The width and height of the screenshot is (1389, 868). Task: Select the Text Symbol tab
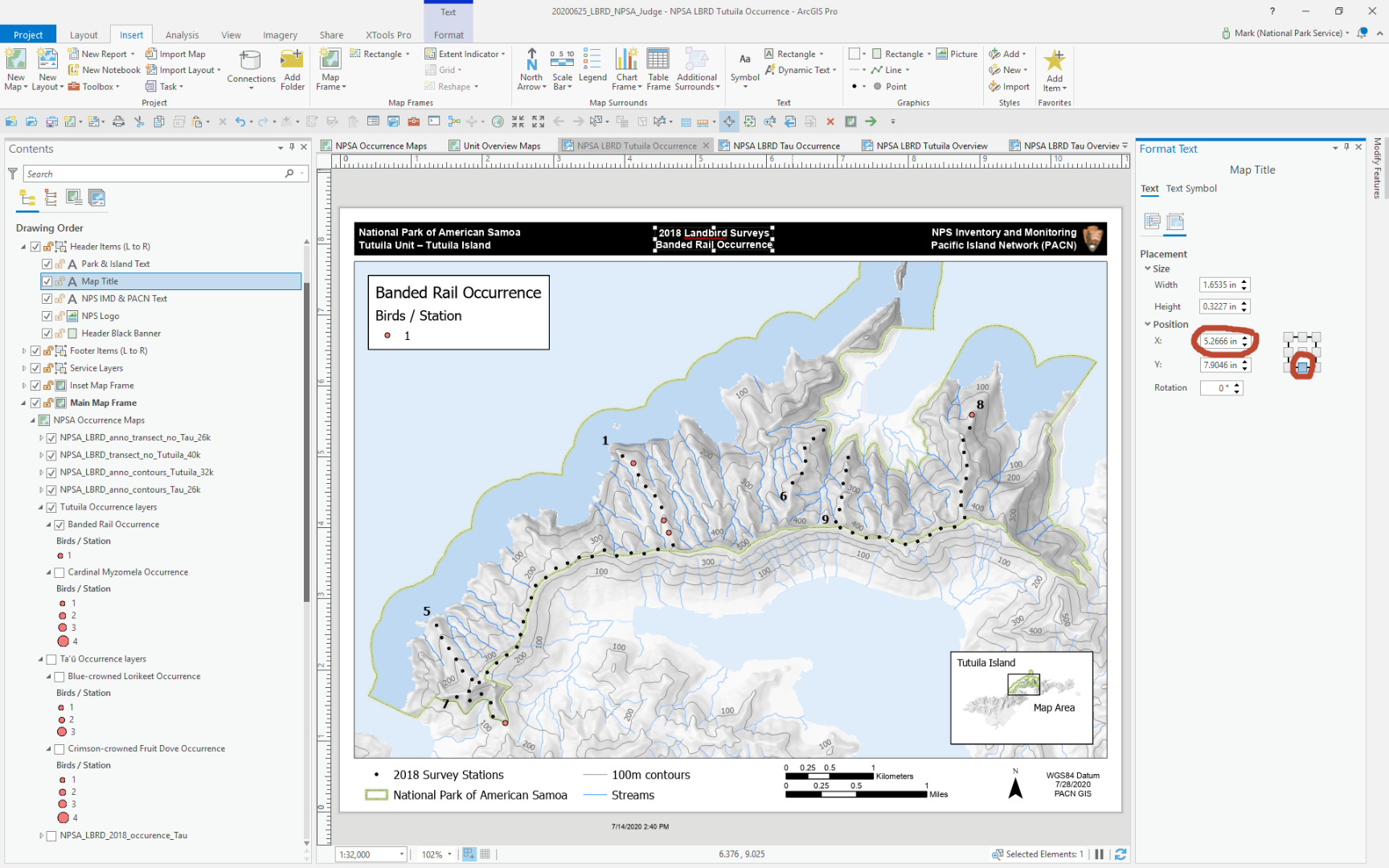1191,189
